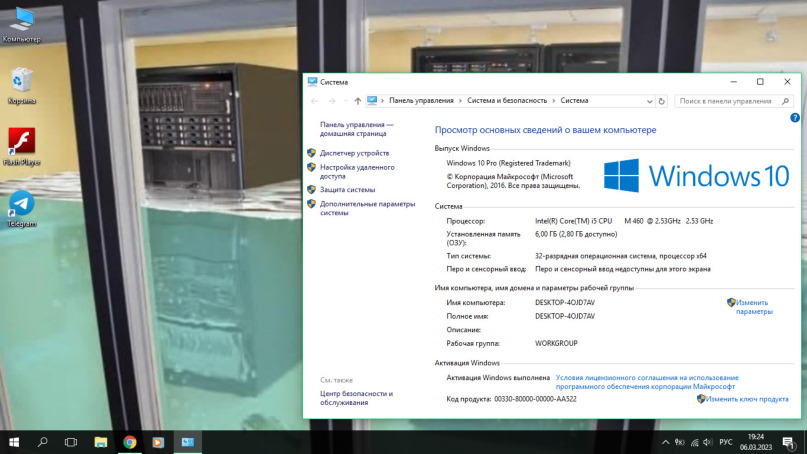Open volume tray icon
The width and height of the screenshot is (807, 454).
pos(708,442)
